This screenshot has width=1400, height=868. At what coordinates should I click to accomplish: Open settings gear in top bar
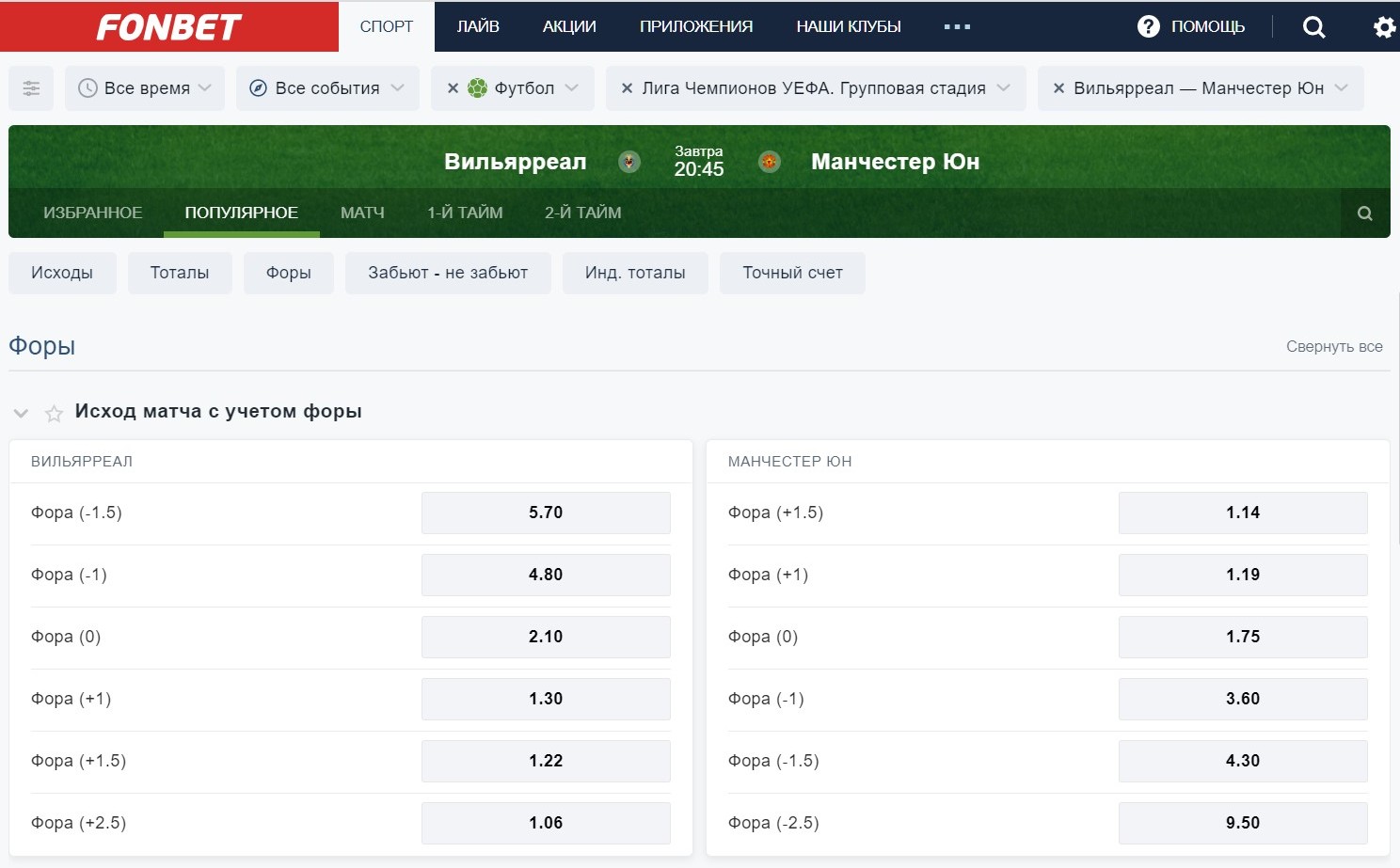tap(1384, 26)
